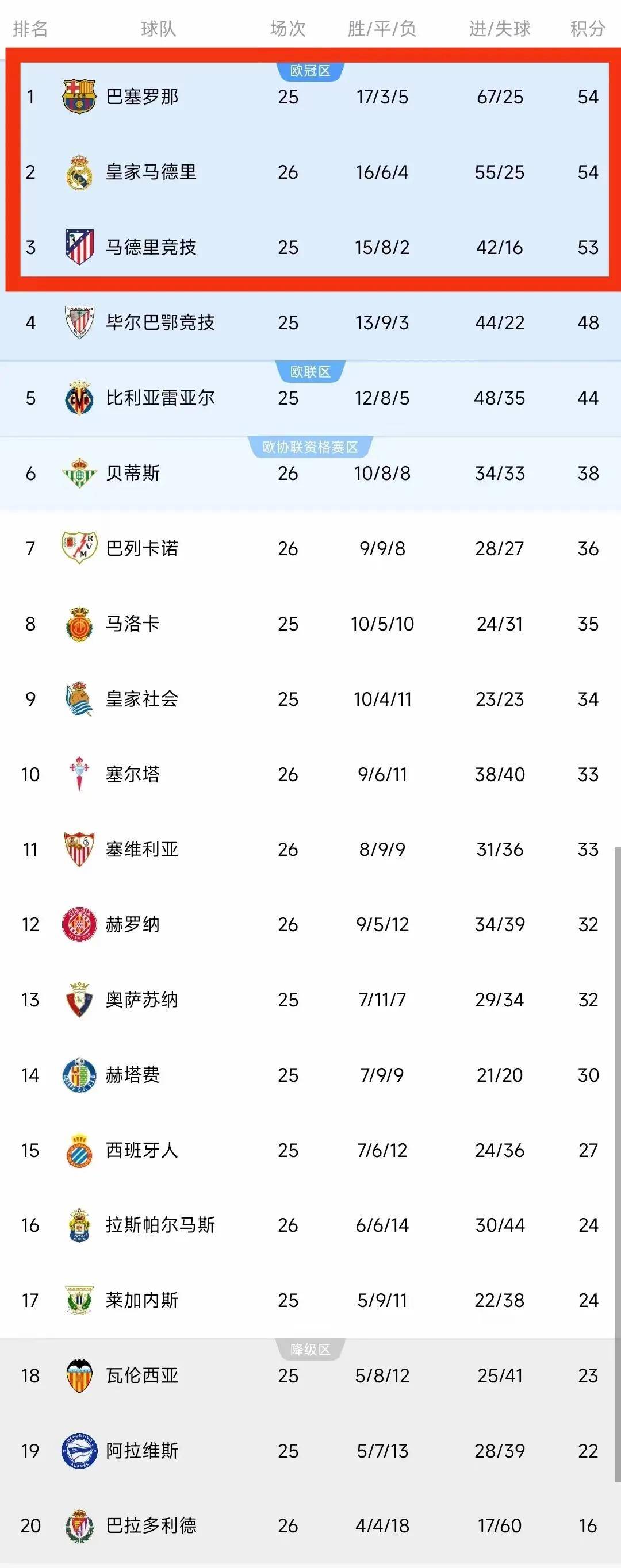This screenshot has width=621, height=1568.
Task: Click the Atlético Madrid club crest
Action: 79,247
